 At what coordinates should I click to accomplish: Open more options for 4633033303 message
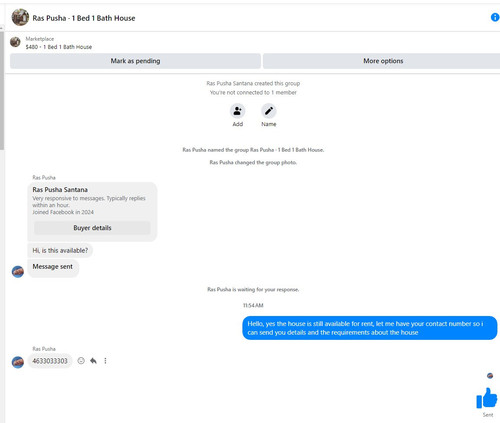[105, 361]
